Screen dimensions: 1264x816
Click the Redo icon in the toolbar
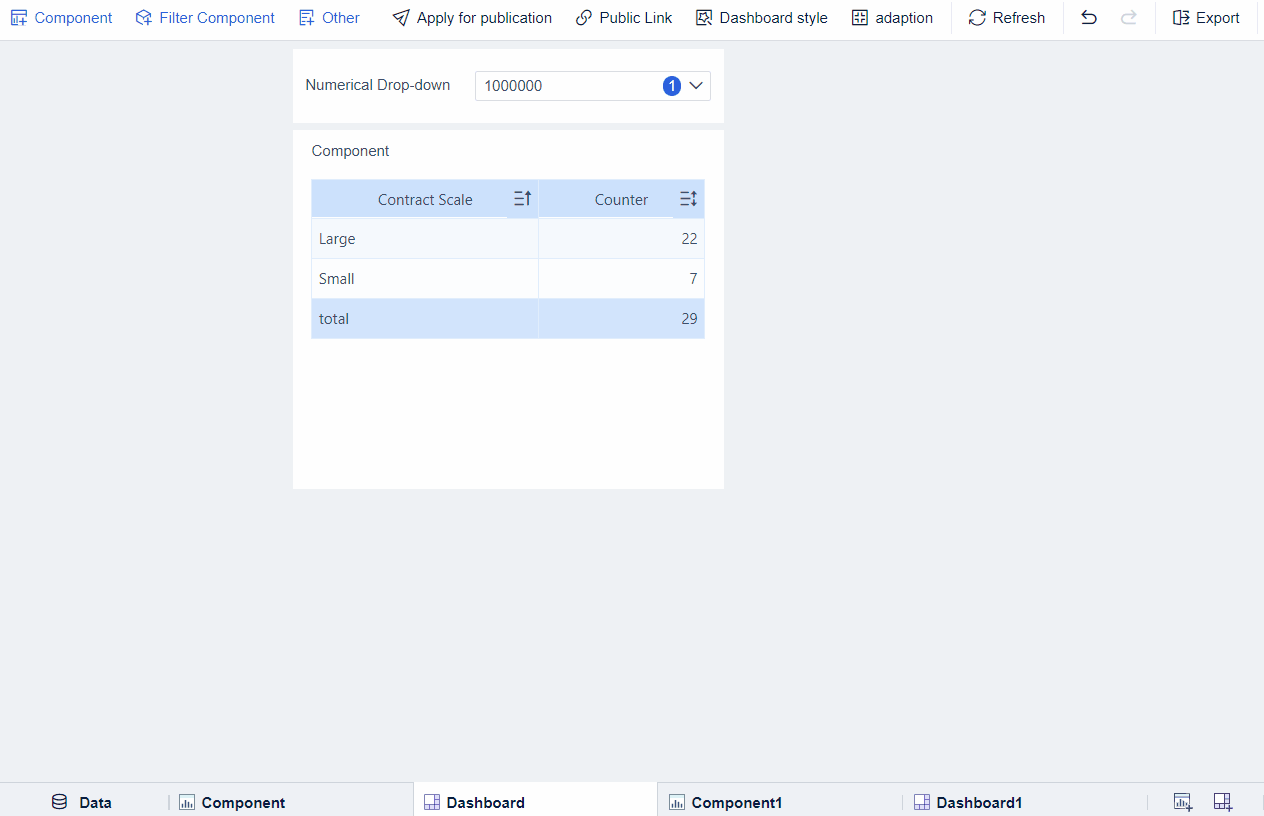click(1129, 17)
